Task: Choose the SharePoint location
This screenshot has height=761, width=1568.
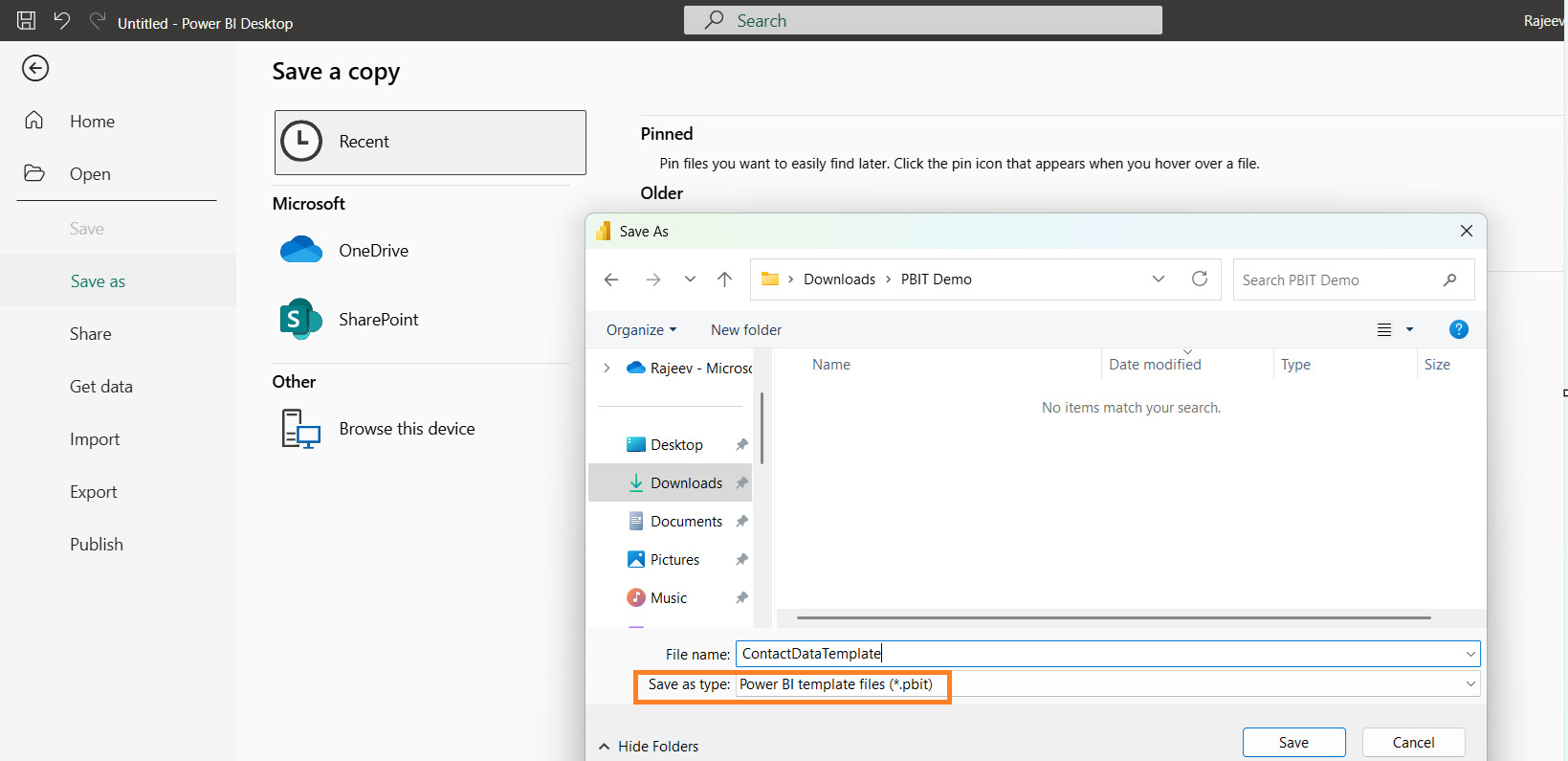Action: (377, 320)
